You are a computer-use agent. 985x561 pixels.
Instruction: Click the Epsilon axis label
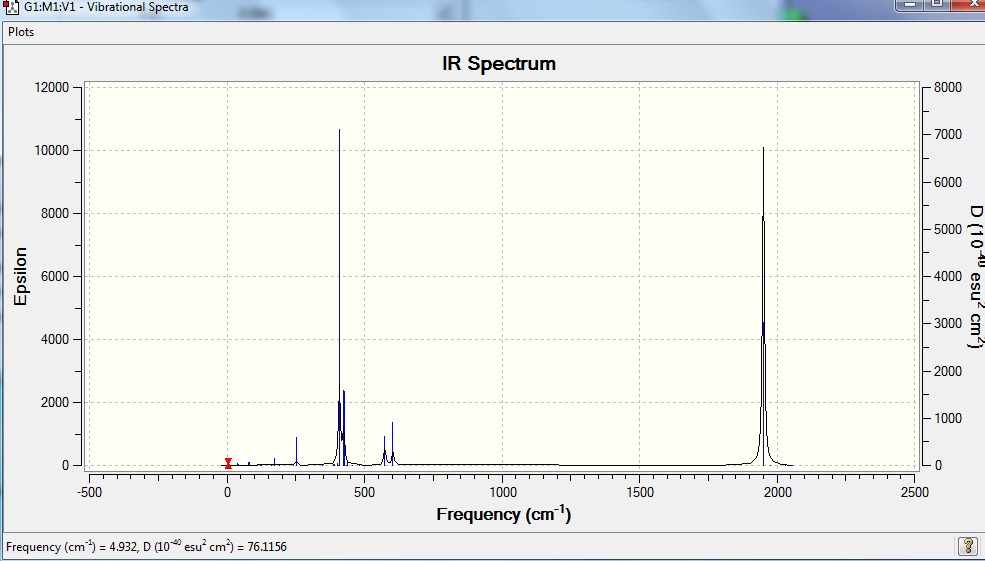21,276
